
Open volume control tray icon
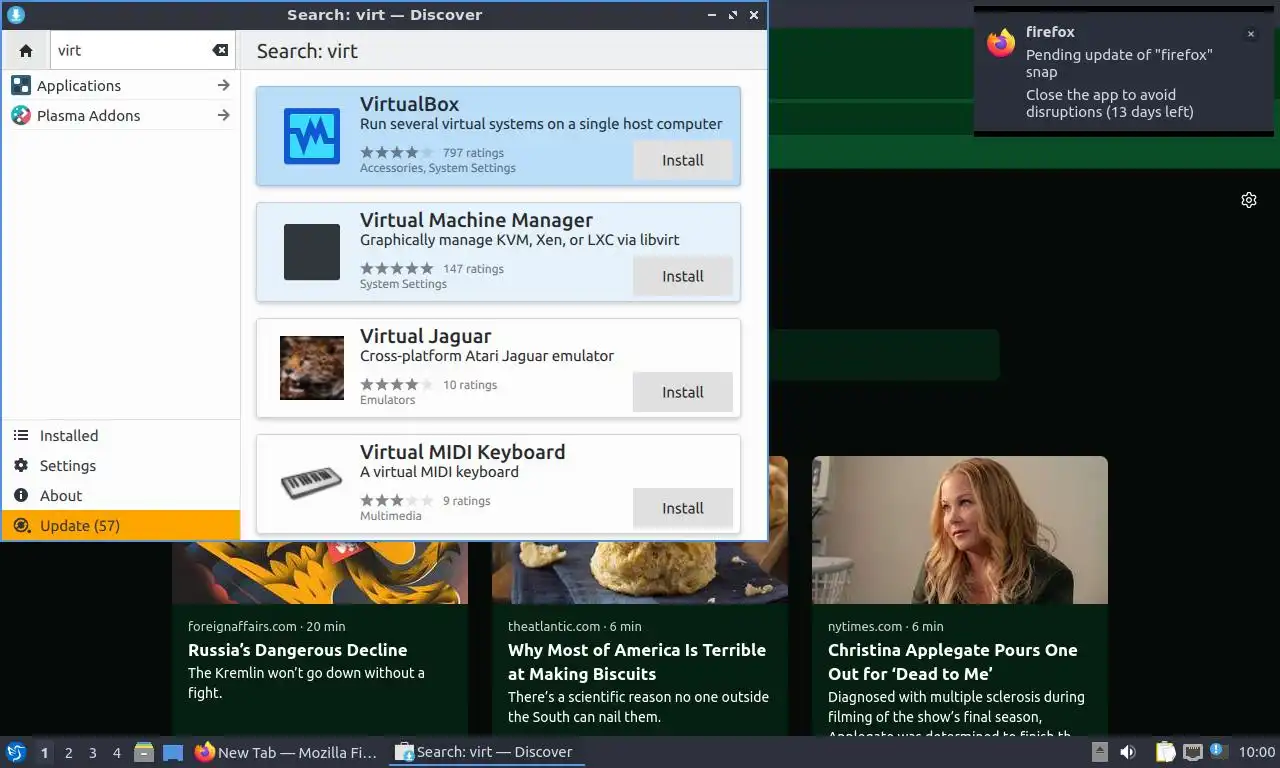(1128, 752)
